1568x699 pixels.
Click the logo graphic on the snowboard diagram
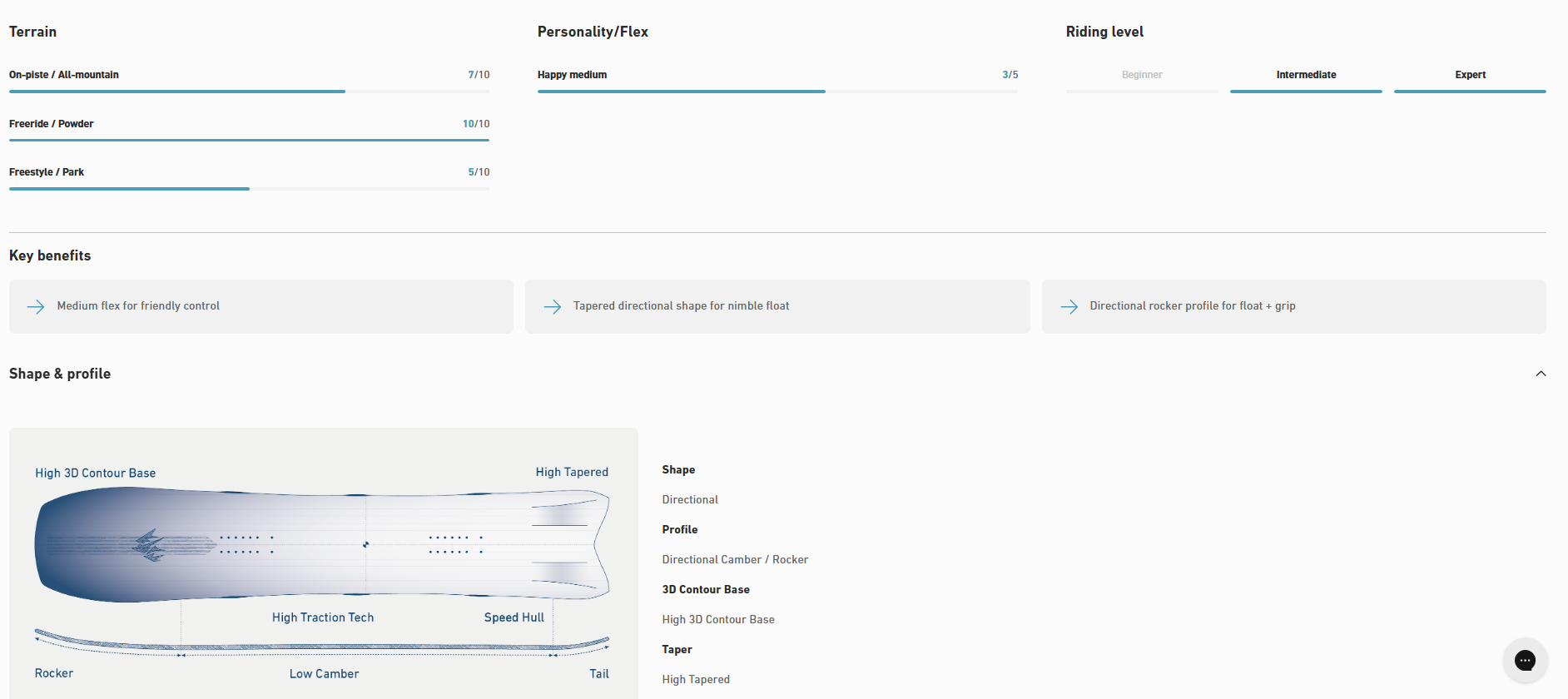[x=150, y=545]
